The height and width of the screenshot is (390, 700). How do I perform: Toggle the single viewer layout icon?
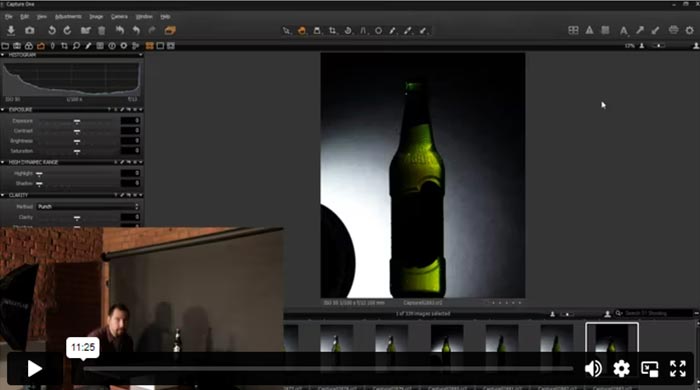click(160, 46)
